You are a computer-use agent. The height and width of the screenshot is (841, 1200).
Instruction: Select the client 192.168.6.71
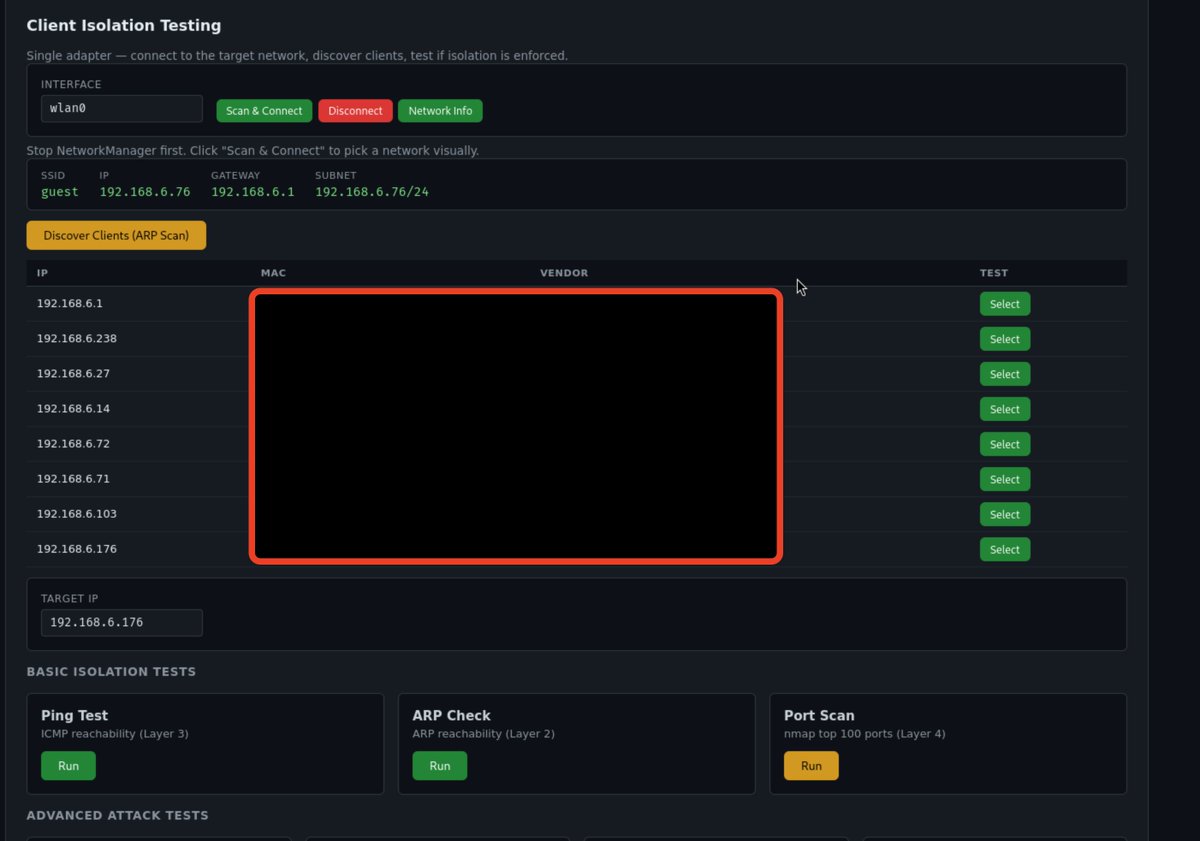[1005, 479]
